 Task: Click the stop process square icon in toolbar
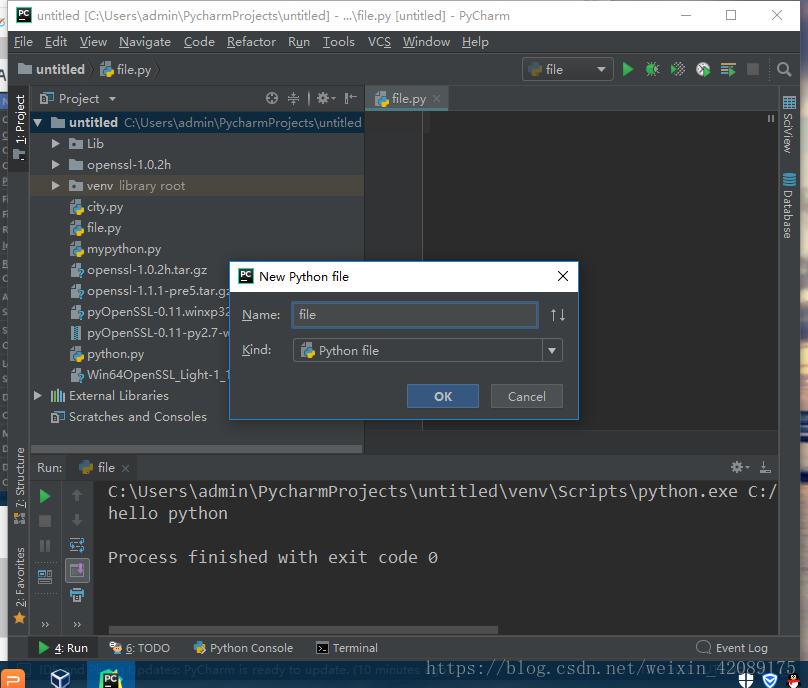753,70
